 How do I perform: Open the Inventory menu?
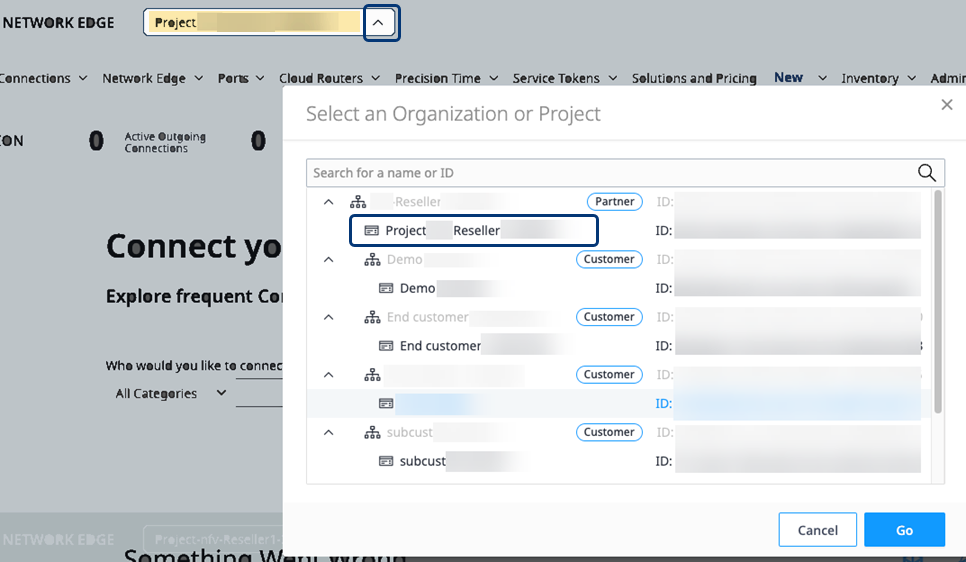[879, 78]
